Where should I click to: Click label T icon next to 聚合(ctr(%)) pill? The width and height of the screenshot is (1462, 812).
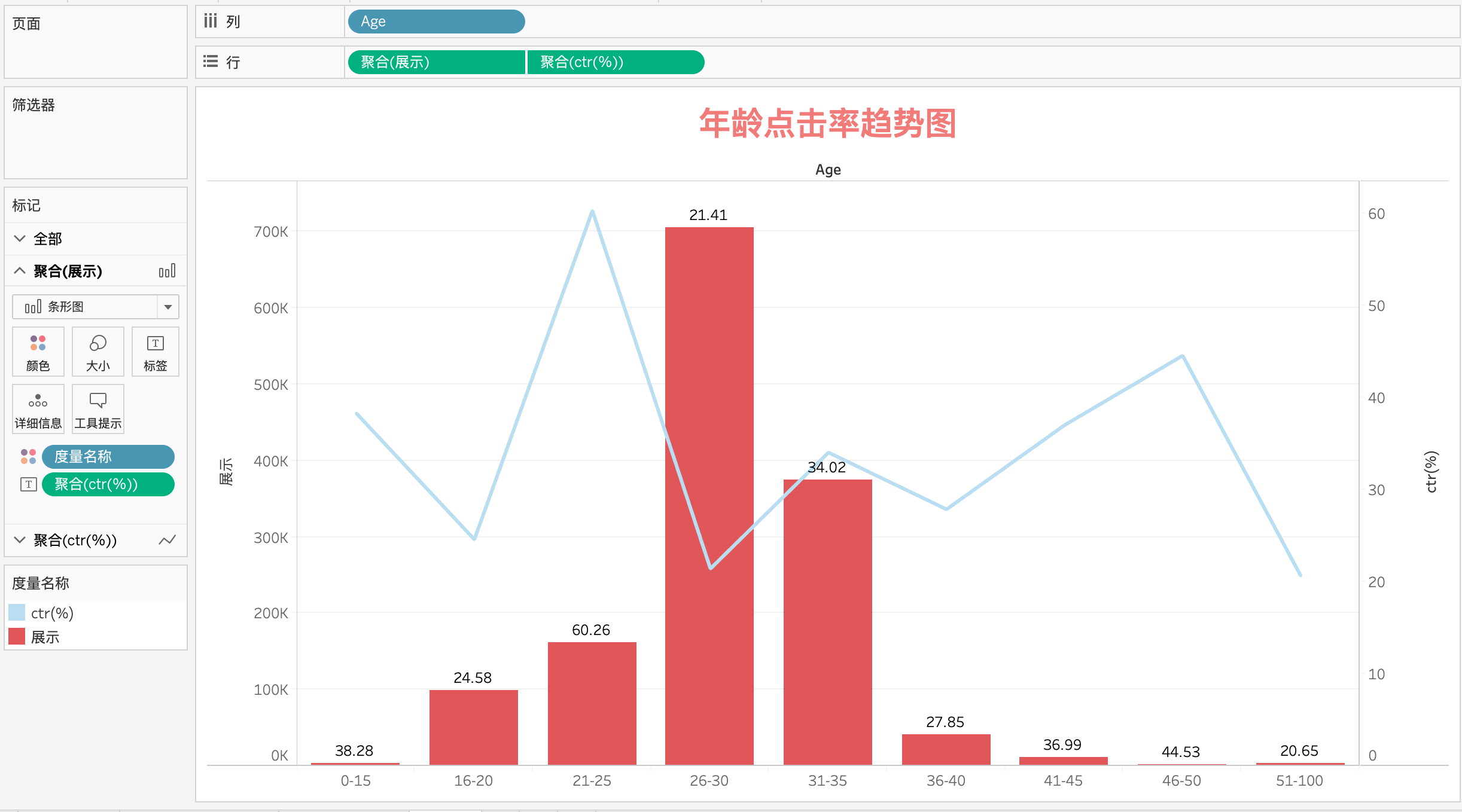(28, 484)
